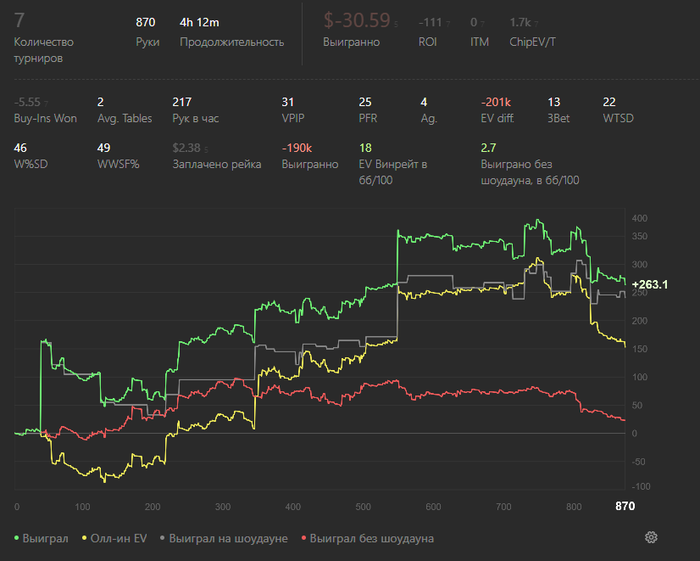
Task: Click the y-axis label 350
Action: [x=639, y=236]
